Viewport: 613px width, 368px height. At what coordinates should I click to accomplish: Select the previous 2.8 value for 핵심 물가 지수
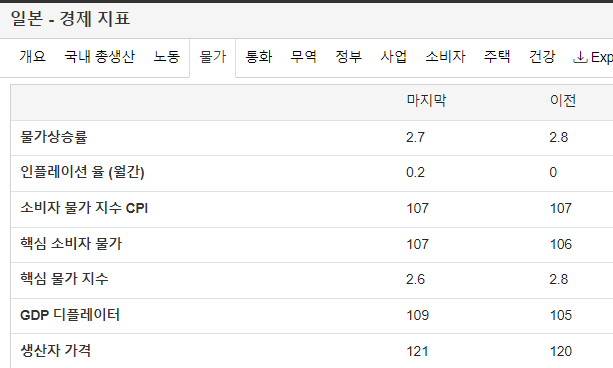coord(559,280)
